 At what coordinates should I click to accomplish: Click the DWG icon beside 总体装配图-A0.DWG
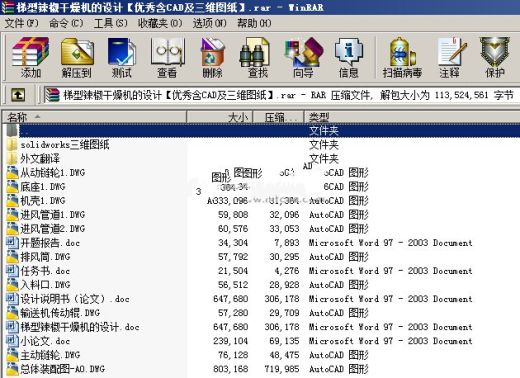click(12, 369)
